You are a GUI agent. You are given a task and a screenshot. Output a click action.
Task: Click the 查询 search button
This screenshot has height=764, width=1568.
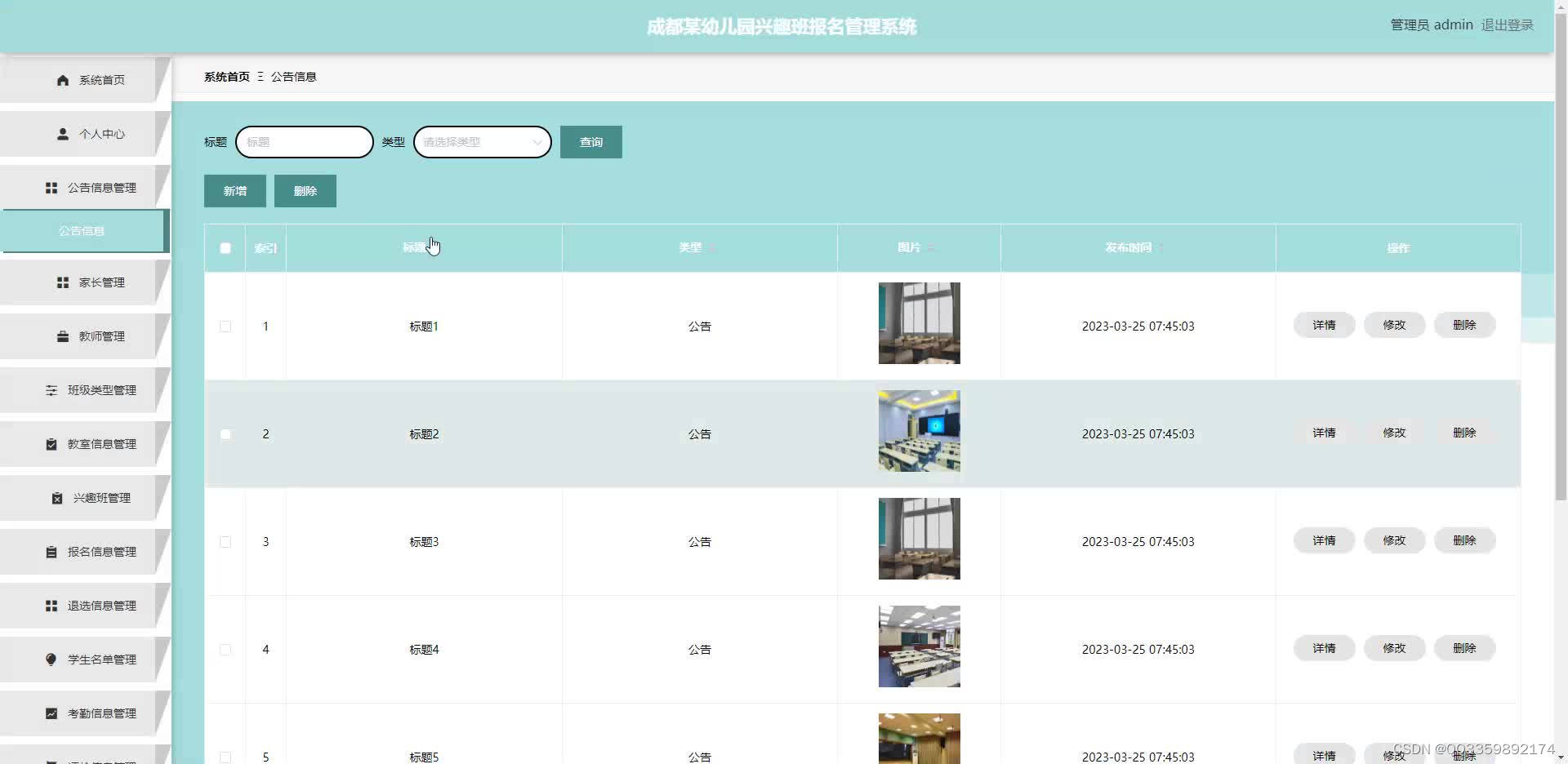tap(591, 142)
